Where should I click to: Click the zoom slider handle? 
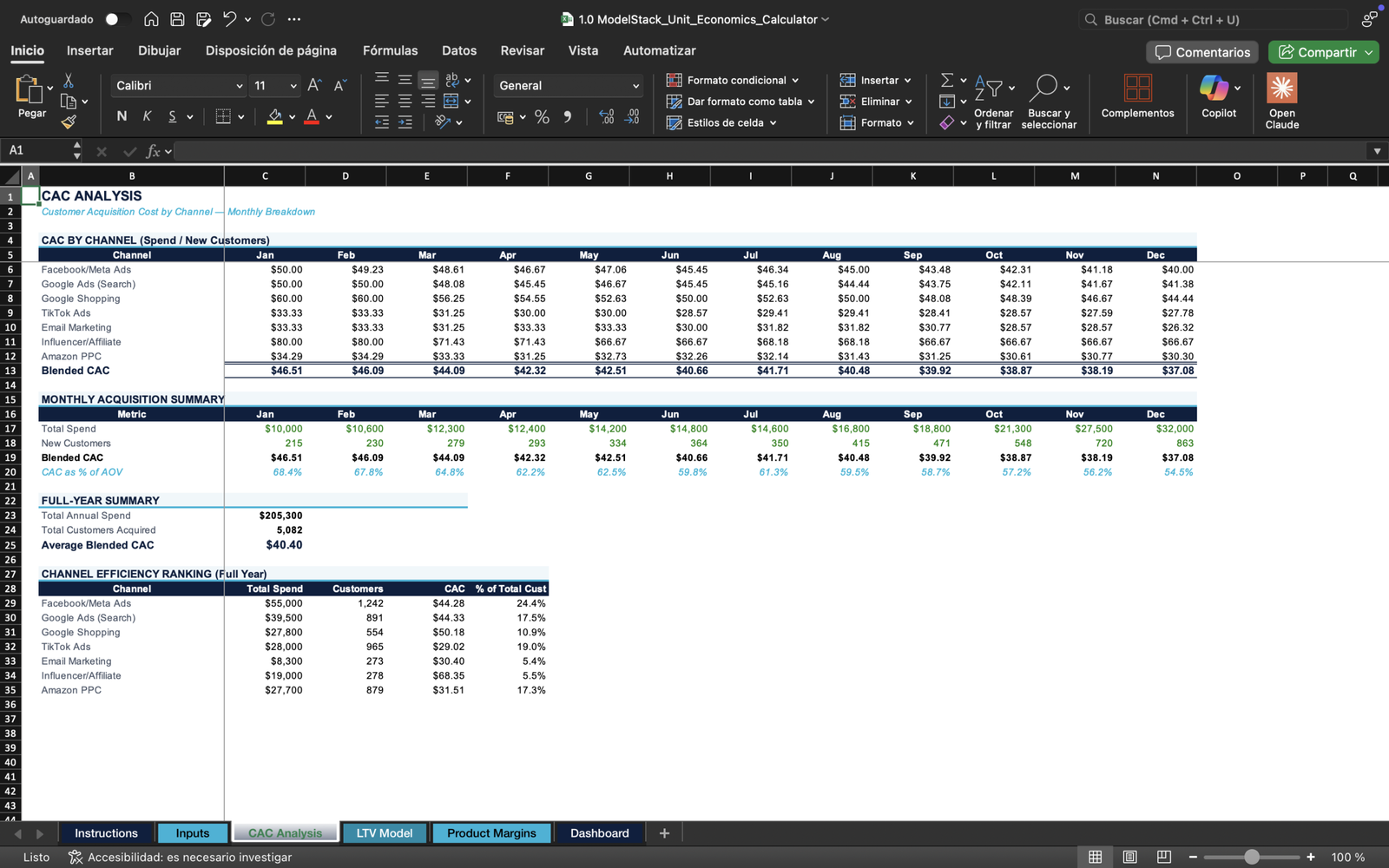(x=1251, y=857)
